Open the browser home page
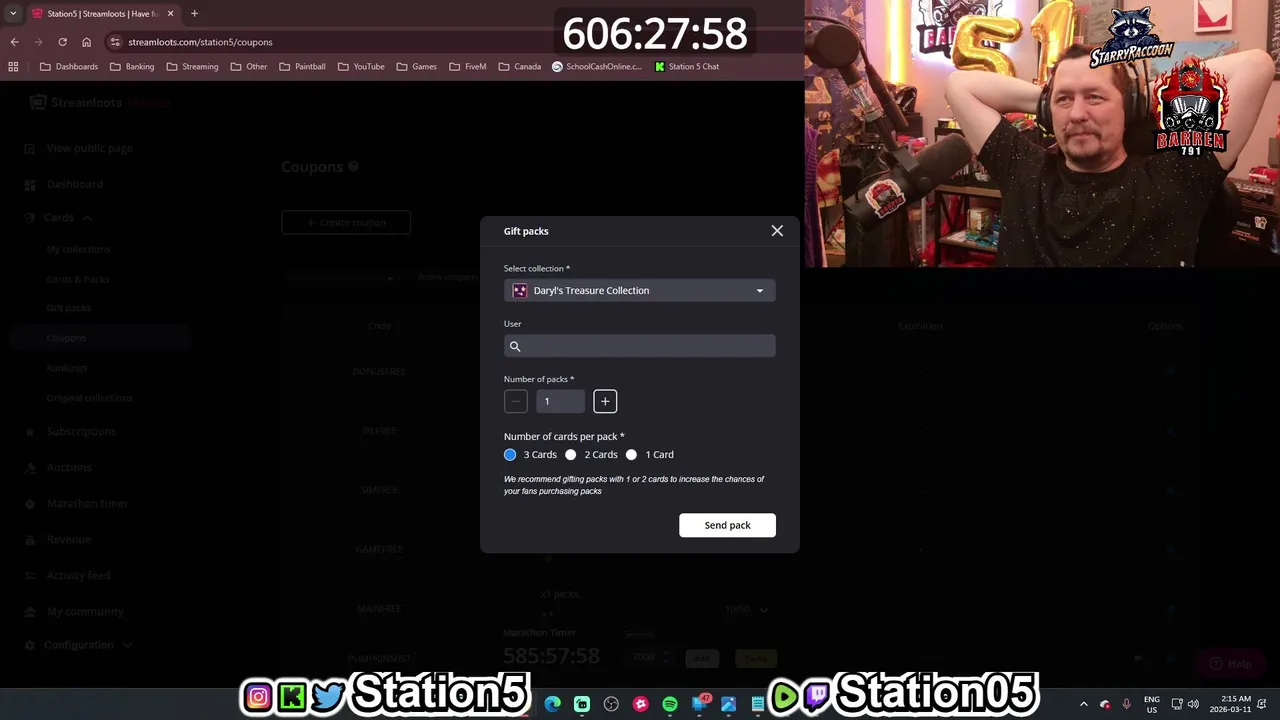 tap(86, 42)
